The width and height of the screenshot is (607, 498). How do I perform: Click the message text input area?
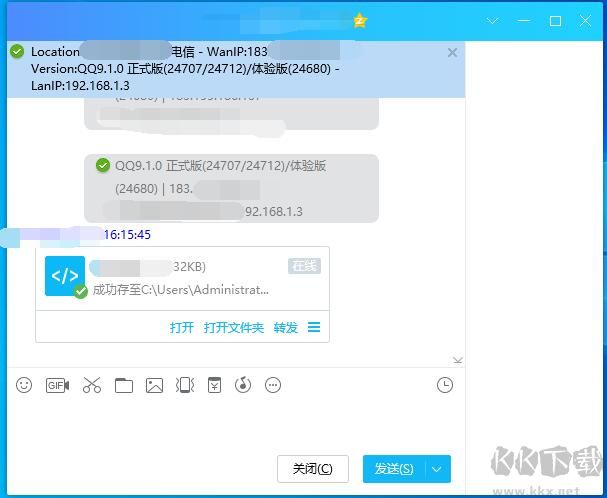coord(236,424)
